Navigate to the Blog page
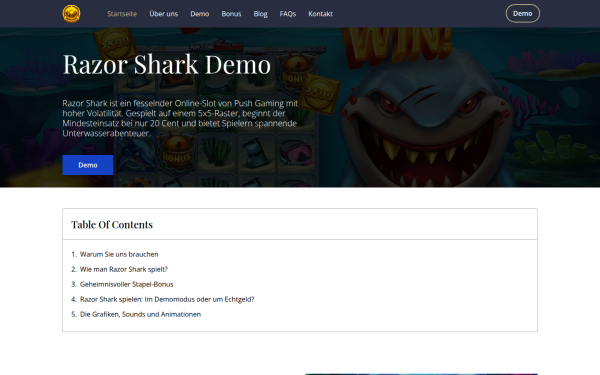 click(261, 14)
